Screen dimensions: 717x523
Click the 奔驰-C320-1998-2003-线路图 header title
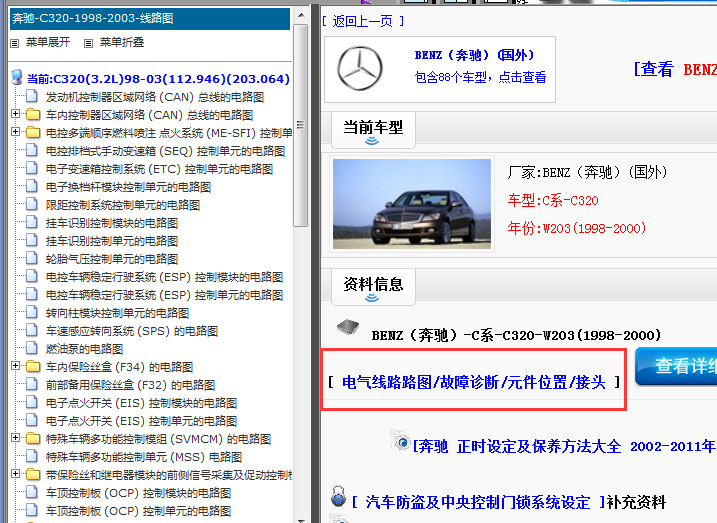93,18
